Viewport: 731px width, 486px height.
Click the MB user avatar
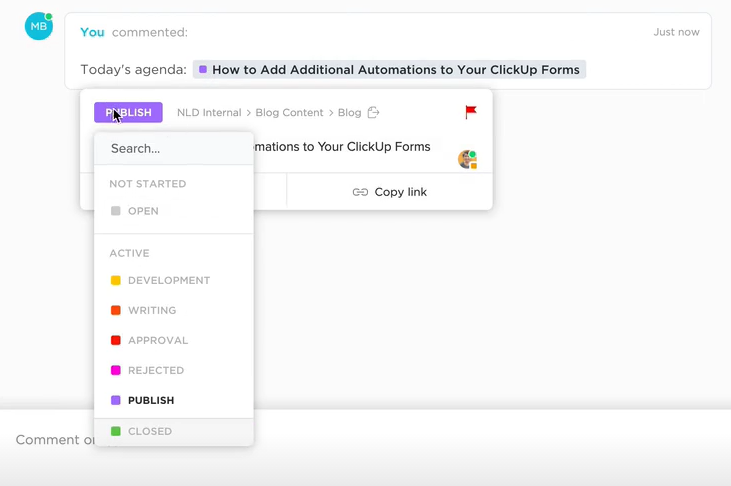[x=39, y=26]
